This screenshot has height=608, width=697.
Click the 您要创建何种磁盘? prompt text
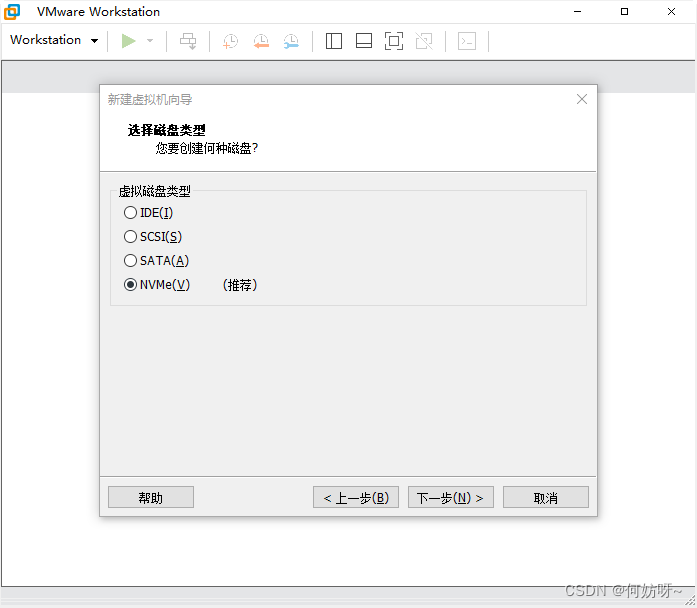[207, 148]
